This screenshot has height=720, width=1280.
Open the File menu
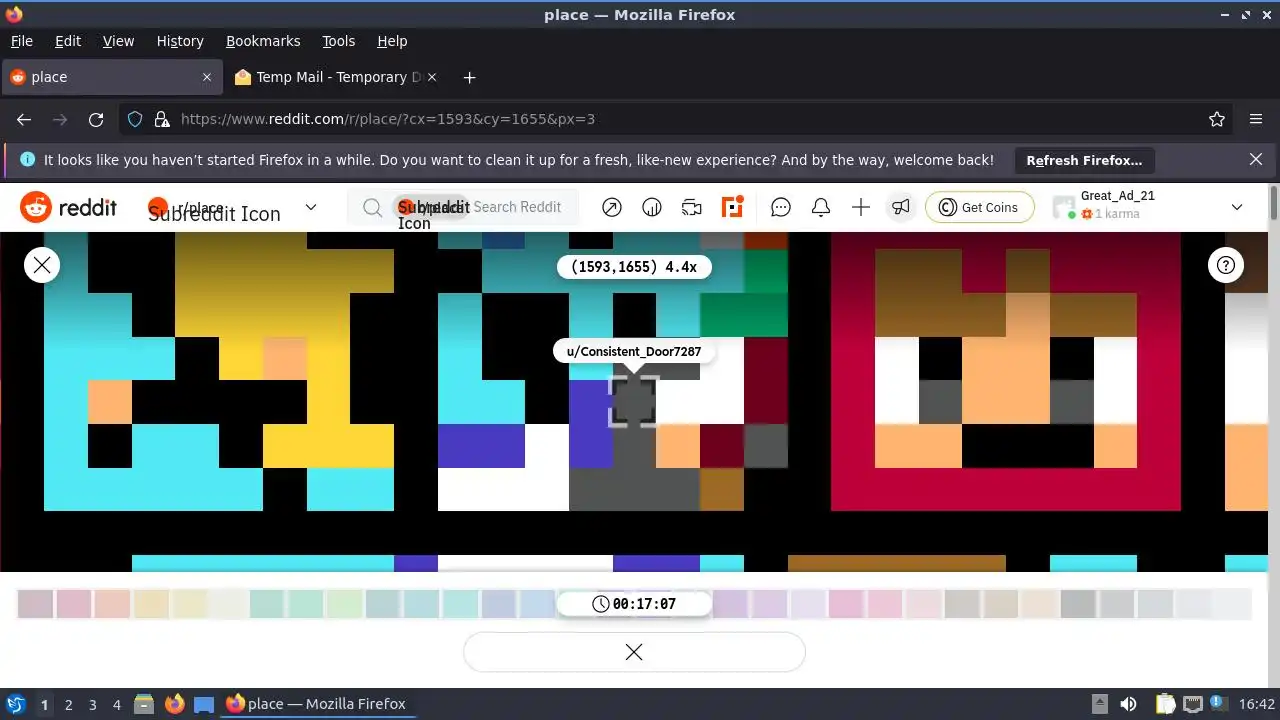(x=22, y=41)
